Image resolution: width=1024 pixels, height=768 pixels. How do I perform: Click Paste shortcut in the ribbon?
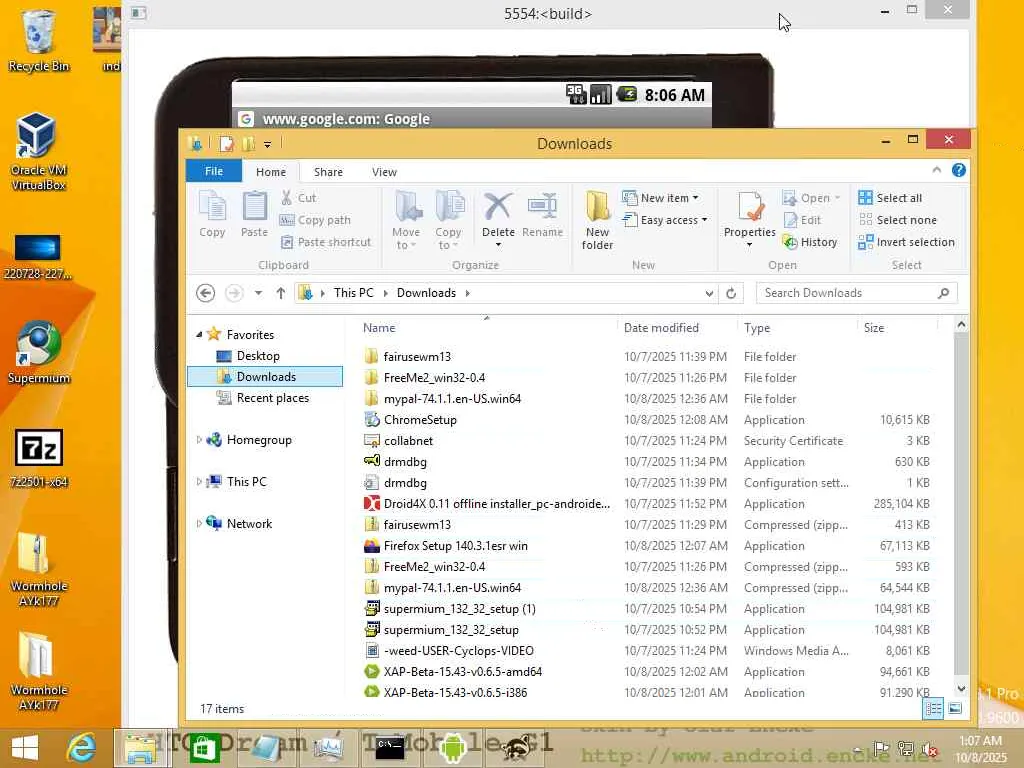tap(326, 242)
